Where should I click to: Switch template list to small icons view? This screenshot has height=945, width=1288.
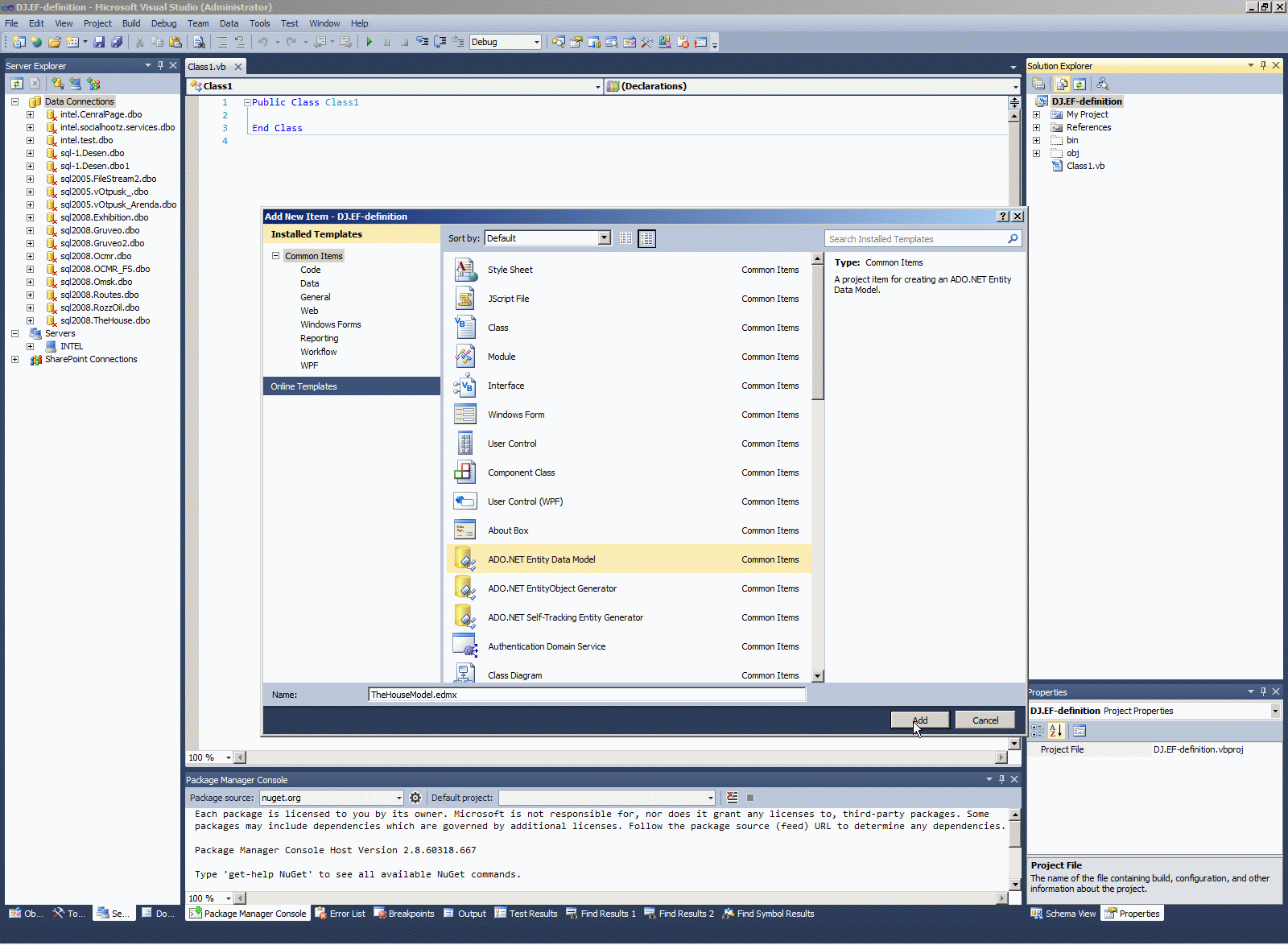[626, 238]
